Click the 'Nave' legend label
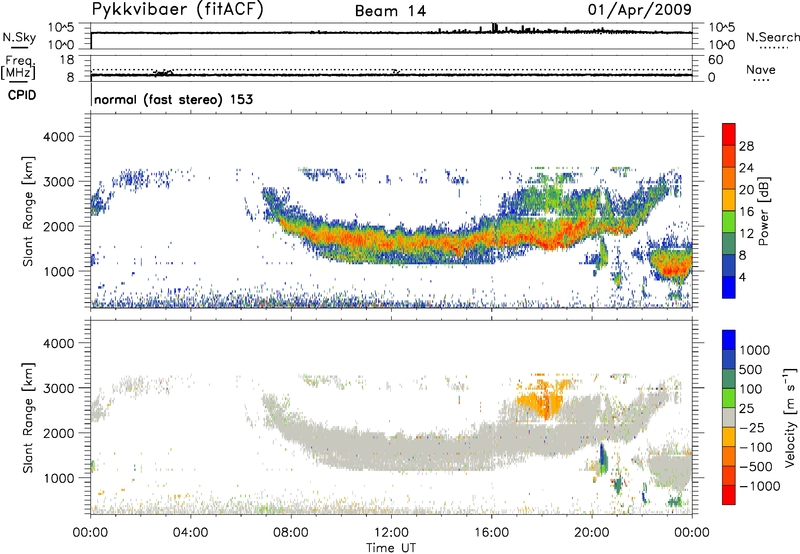The image size is (800, 554). pos(760,70)
